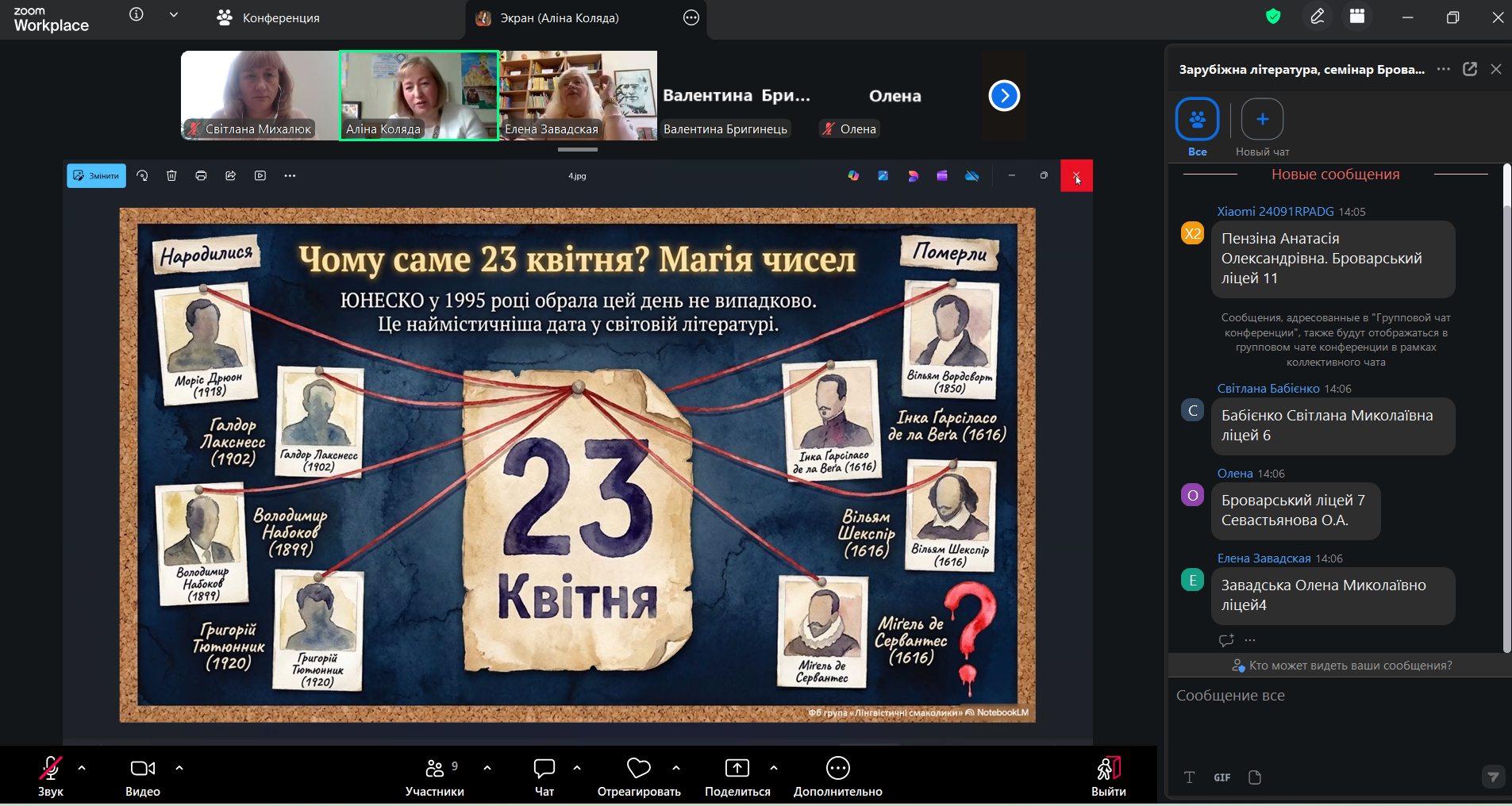
Task: Expand audio options arrow next to Звук
Action: 82,768
